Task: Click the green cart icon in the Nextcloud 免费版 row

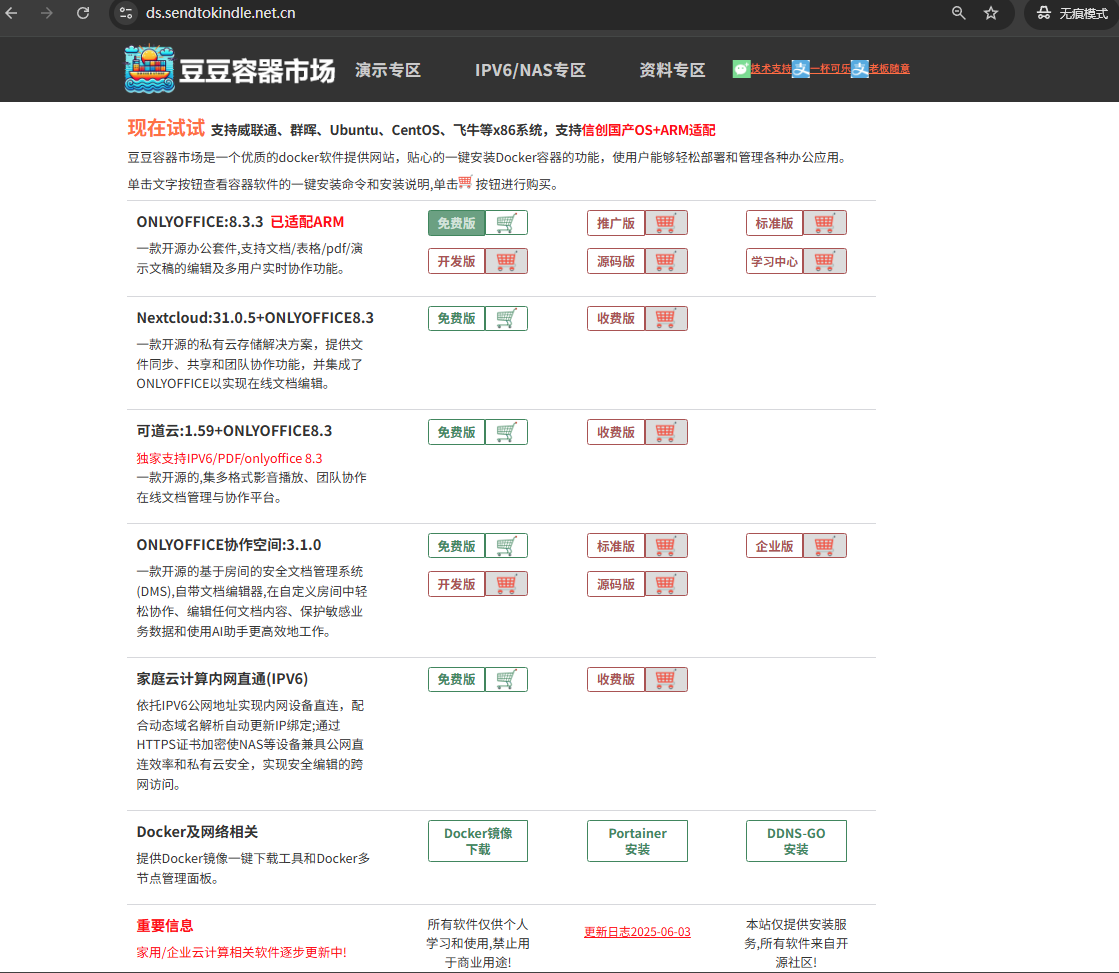Action: (x=506, y=318)
